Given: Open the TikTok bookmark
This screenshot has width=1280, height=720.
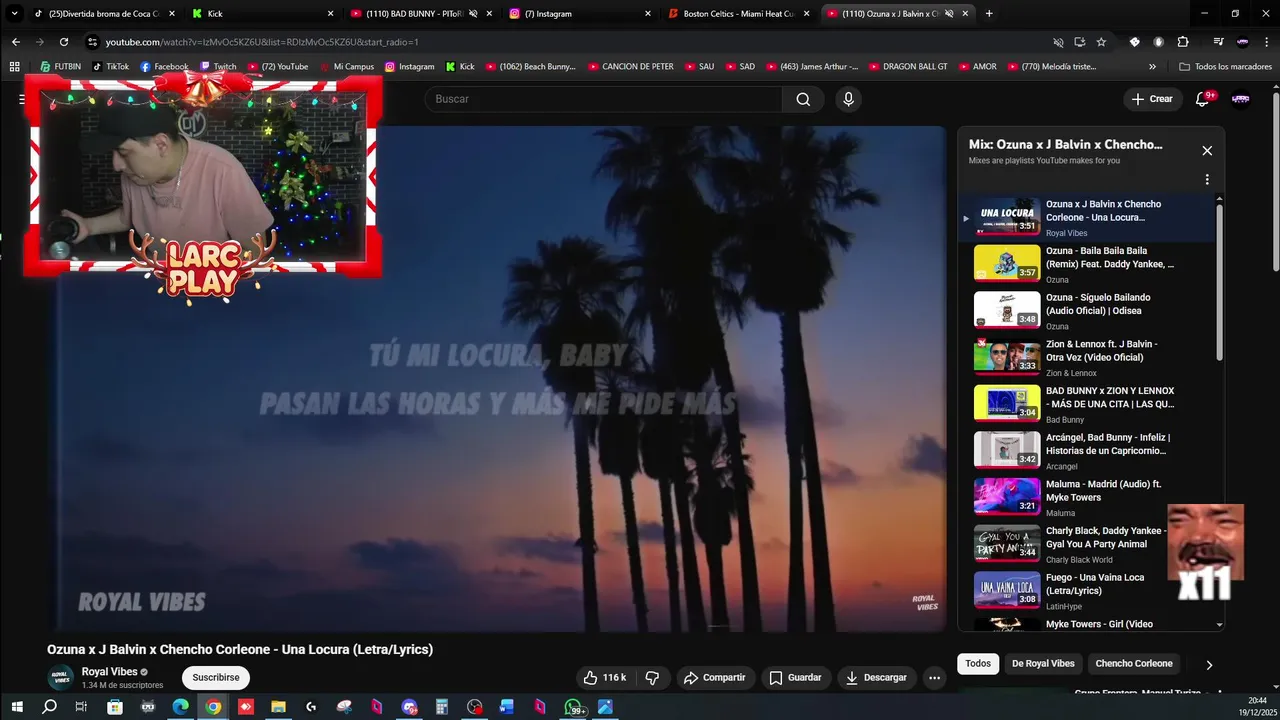Looking at the screenshot, I should [x=110, y=66].
